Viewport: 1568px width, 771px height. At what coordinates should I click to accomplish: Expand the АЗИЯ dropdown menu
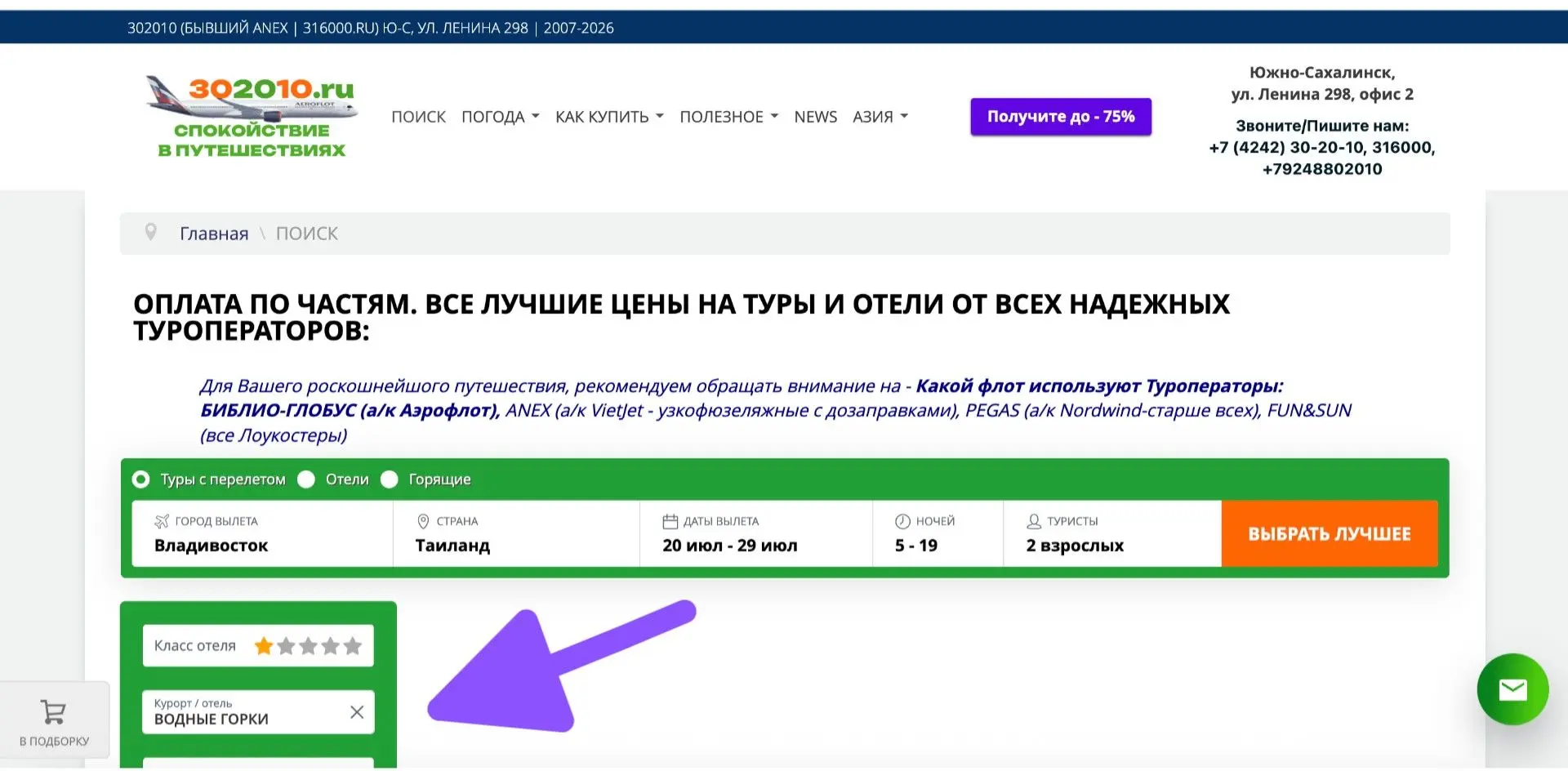880,117
